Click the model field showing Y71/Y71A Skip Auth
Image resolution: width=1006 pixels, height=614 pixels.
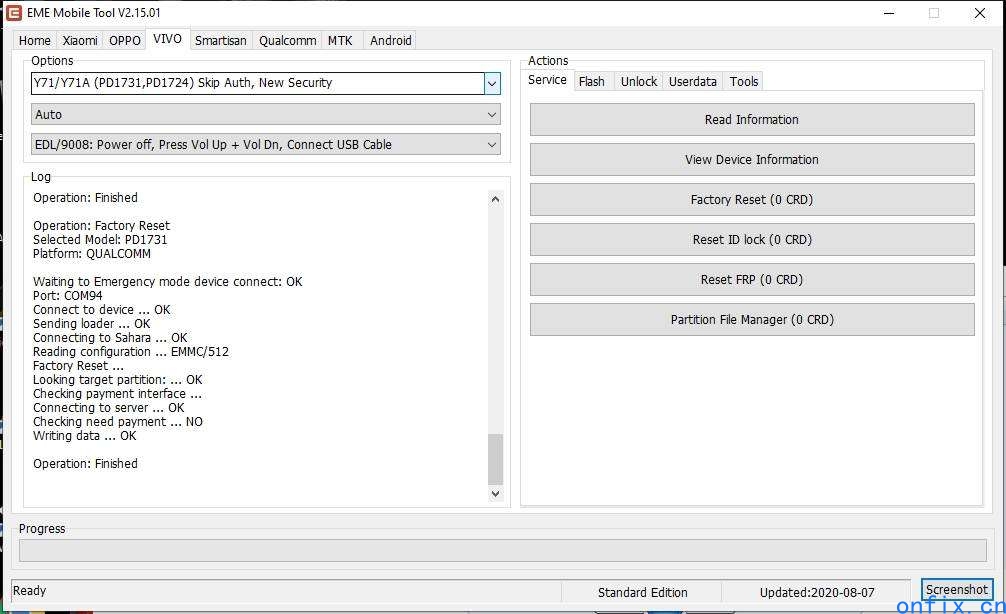pos(257,83)
